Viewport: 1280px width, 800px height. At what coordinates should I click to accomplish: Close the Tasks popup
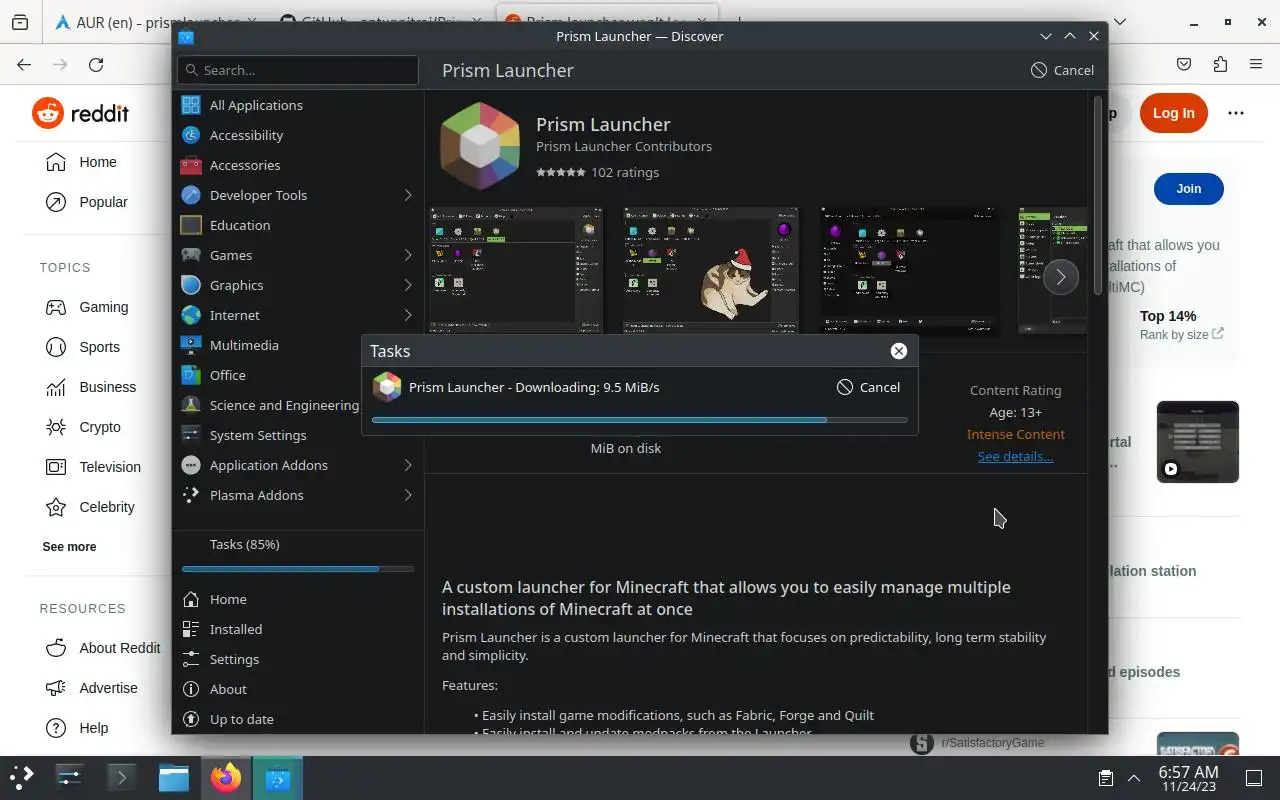point(899,351)
